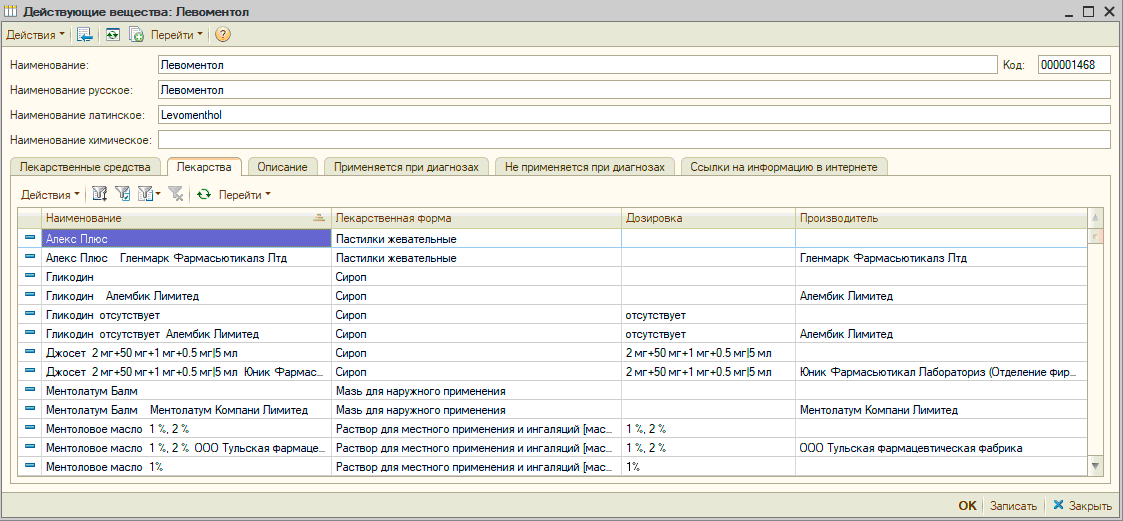The height and width of the screenshot is (521, 1123).
Task: Sort by the Лекарственная форма column header
Action: coord(475,218)
